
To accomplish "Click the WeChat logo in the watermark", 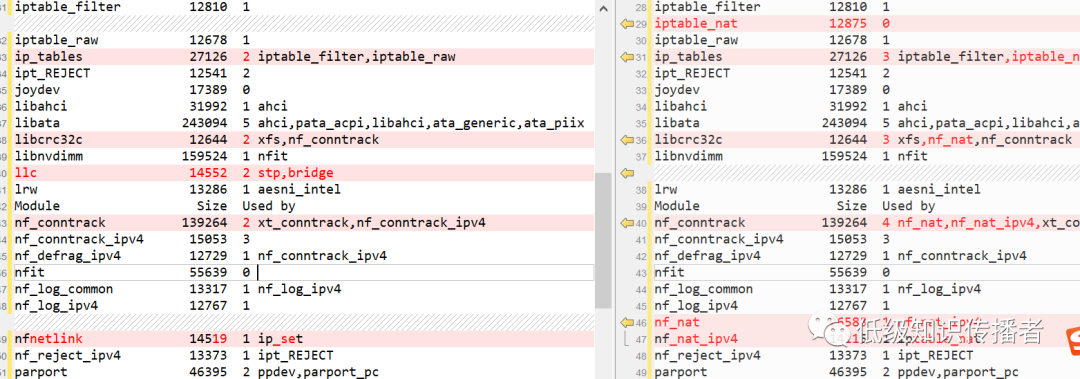I will point(829,331).
